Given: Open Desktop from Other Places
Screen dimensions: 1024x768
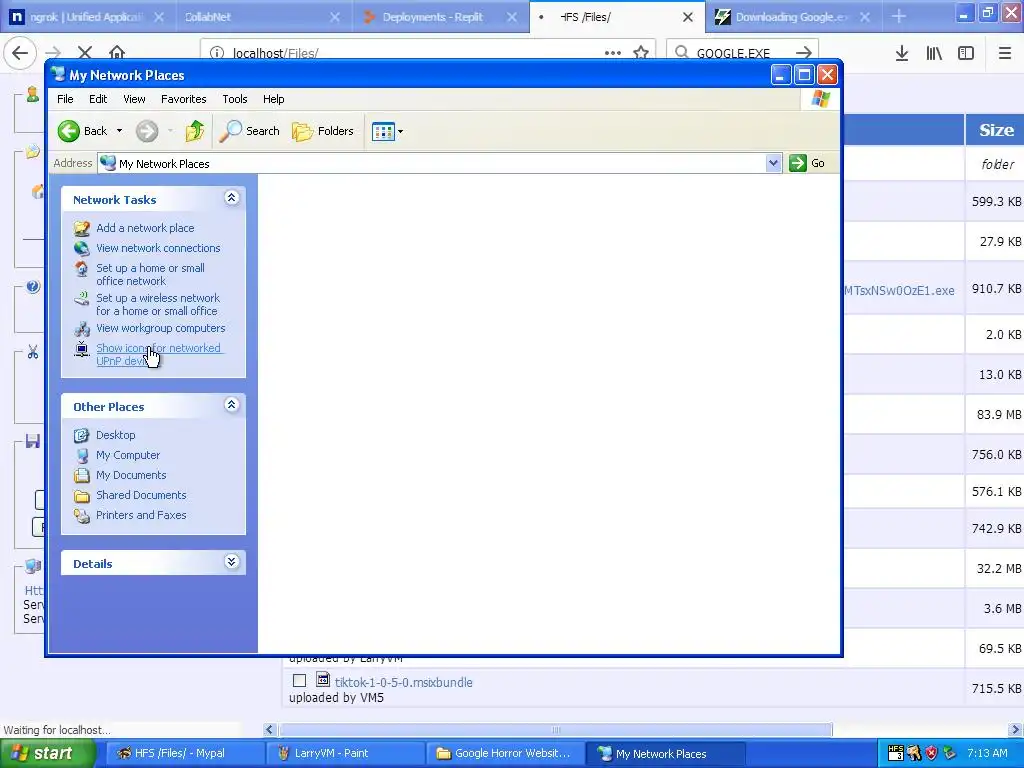Looking at the screenshot, I should (116, 435).
